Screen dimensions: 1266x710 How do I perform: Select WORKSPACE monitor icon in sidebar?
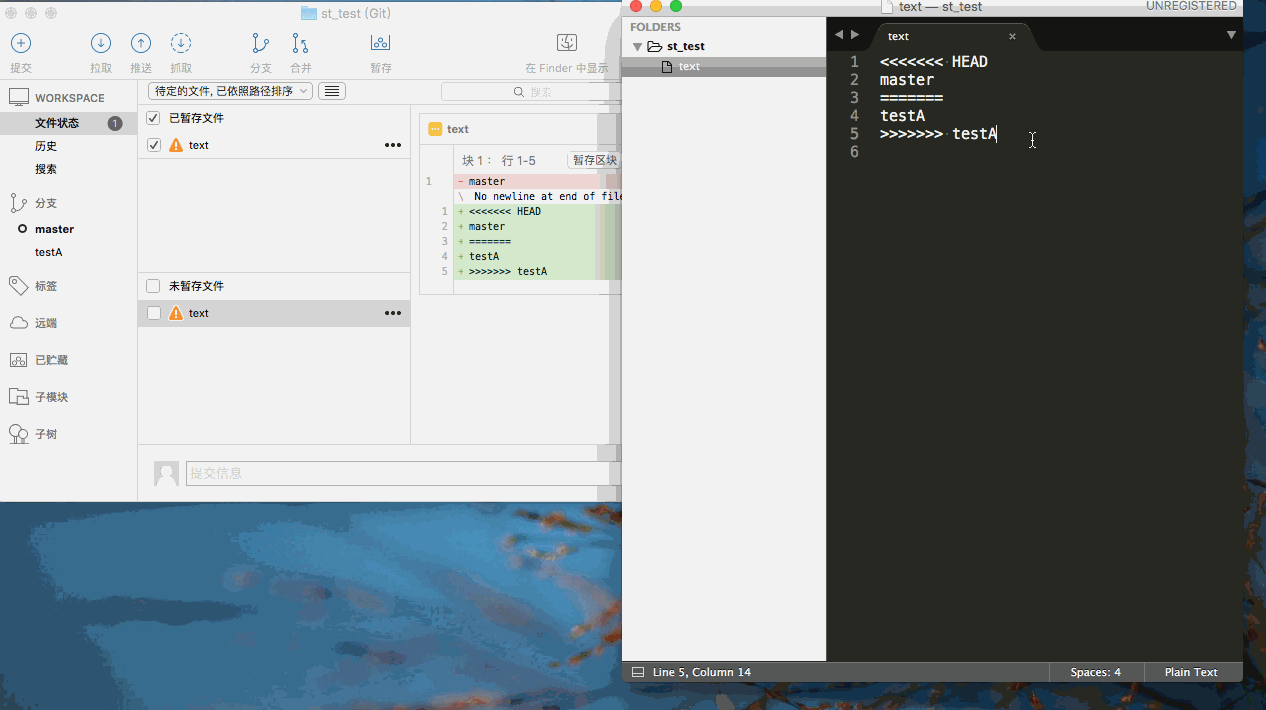pos(19,97)
